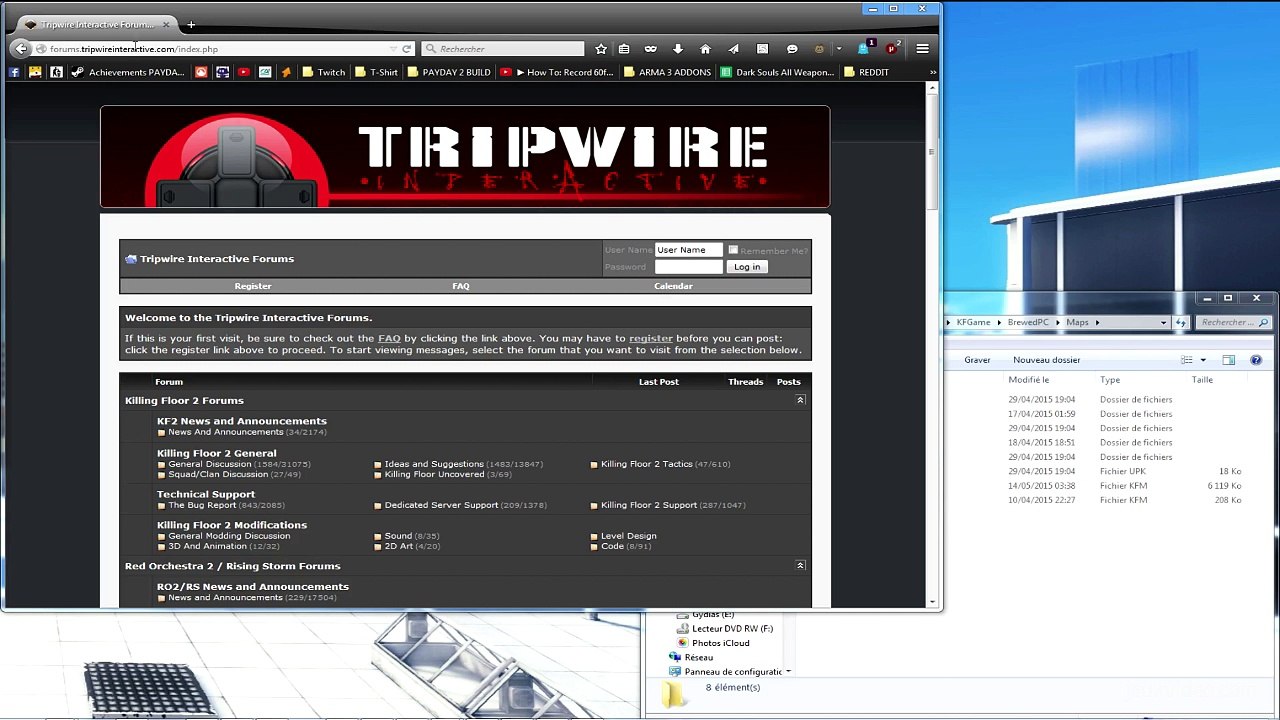Viewport: 1280px width, 720px height.
Task: Open the Level Design subforum
Action: pyautogui.click(x=629, y=536)
